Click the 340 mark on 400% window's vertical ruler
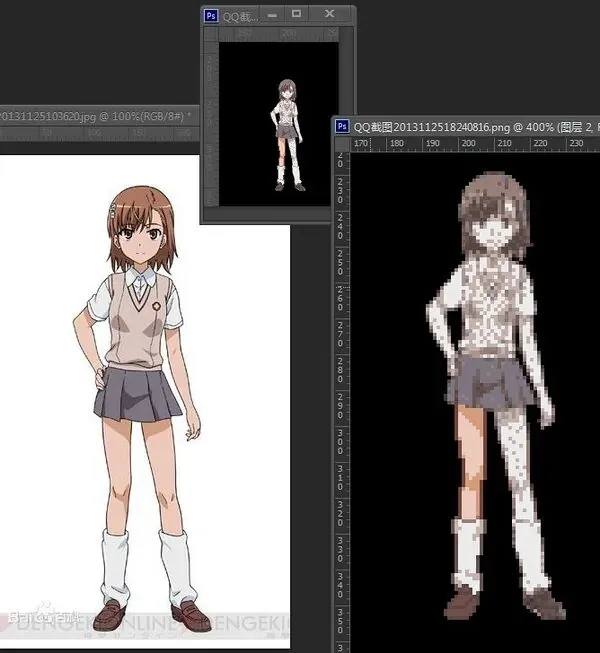Viewport: 600px width, 653px height. pyautogui.click(x=340, y=585)
